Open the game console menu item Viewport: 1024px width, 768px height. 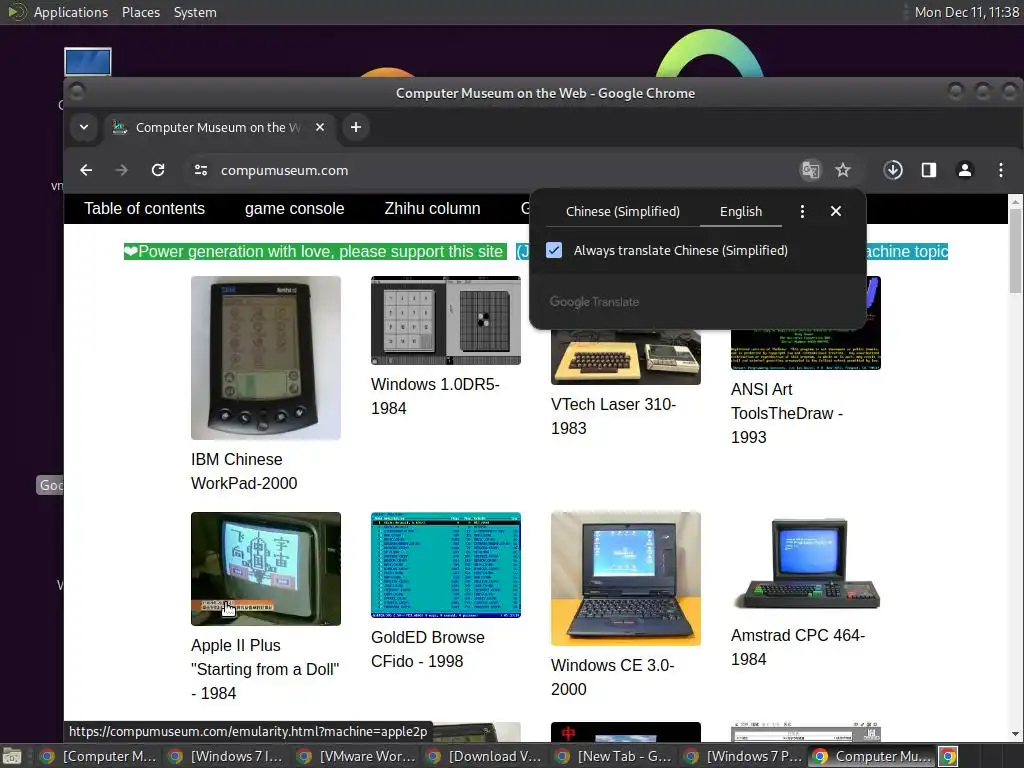tap(295, 208)
